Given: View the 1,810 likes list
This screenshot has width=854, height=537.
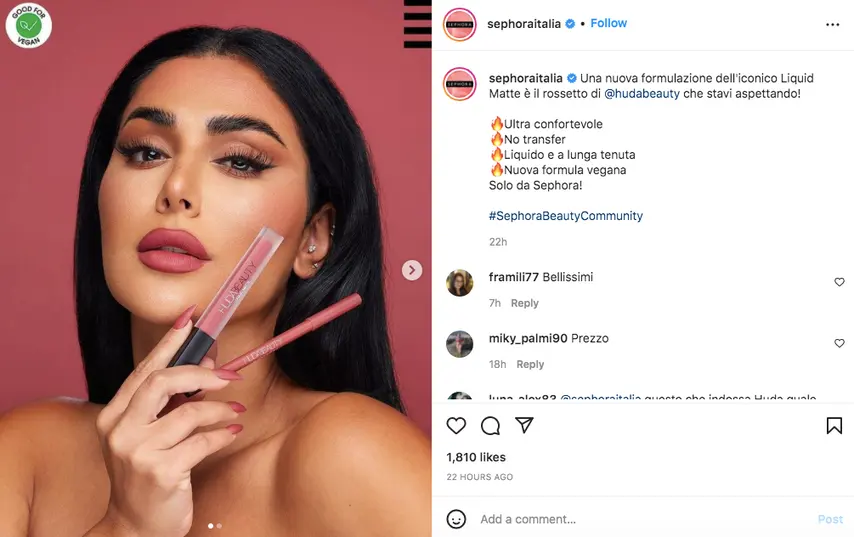Looking at the screenshot, I should coord(476,457).
